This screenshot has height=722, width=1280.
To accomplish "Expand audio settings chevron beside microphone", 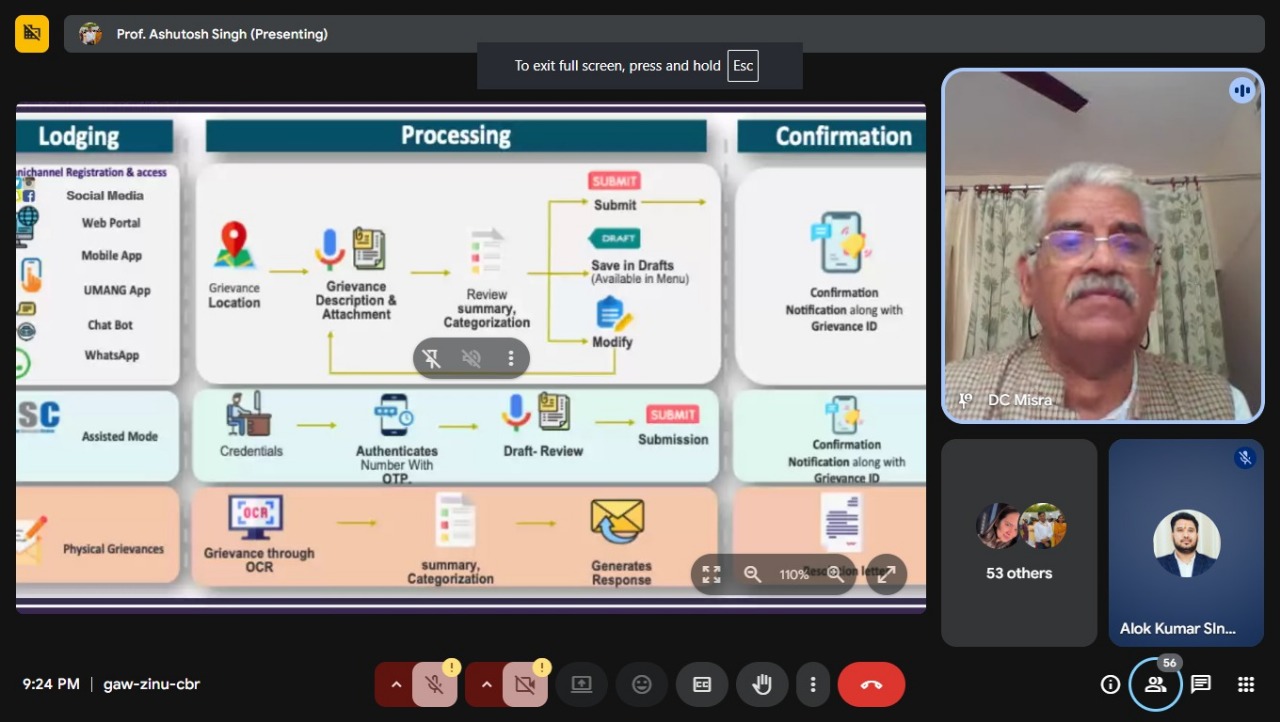I will click(396, 685).
